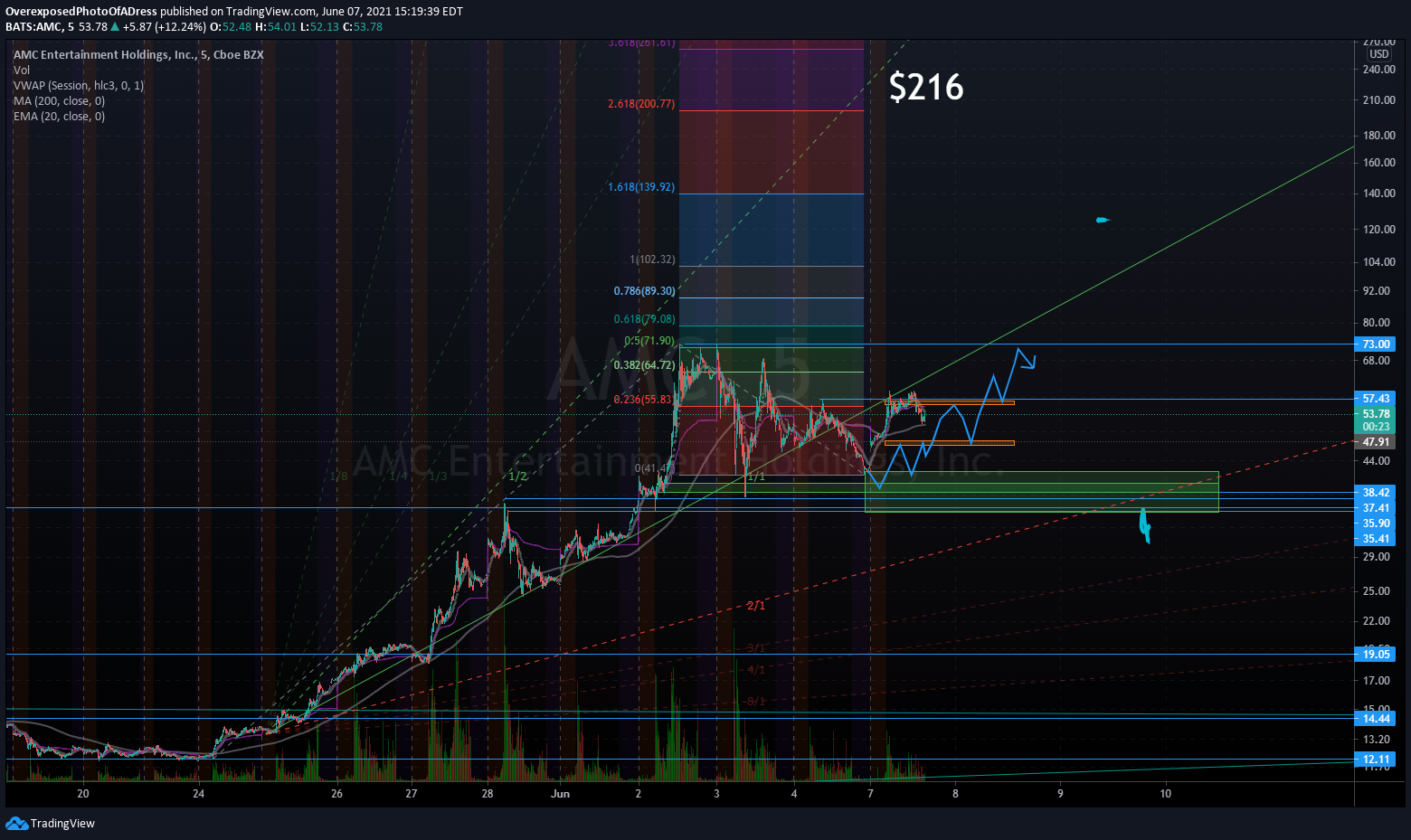Image resolution: width=1411 pixels, height=840 pixels.
Task: Click the current price 53.78 label
Action: point(1376,414)
